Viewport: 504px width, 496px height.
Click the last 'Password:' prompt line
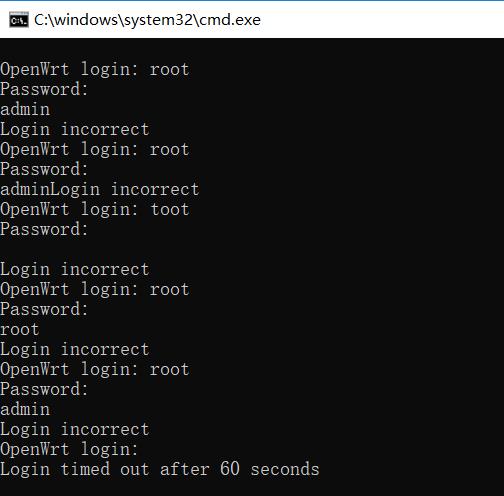coord(44,389)
